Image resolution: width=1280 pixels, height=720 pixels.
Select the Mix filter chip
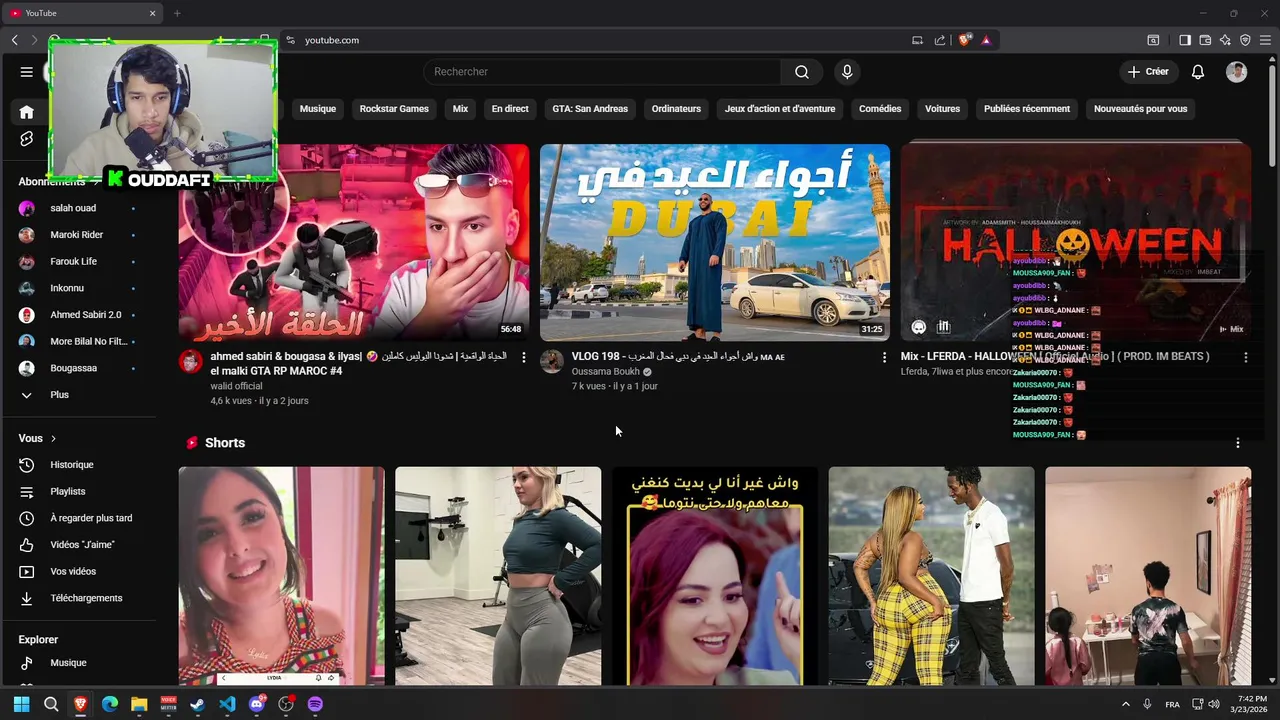pyautogui.click(x=460, y=109)
